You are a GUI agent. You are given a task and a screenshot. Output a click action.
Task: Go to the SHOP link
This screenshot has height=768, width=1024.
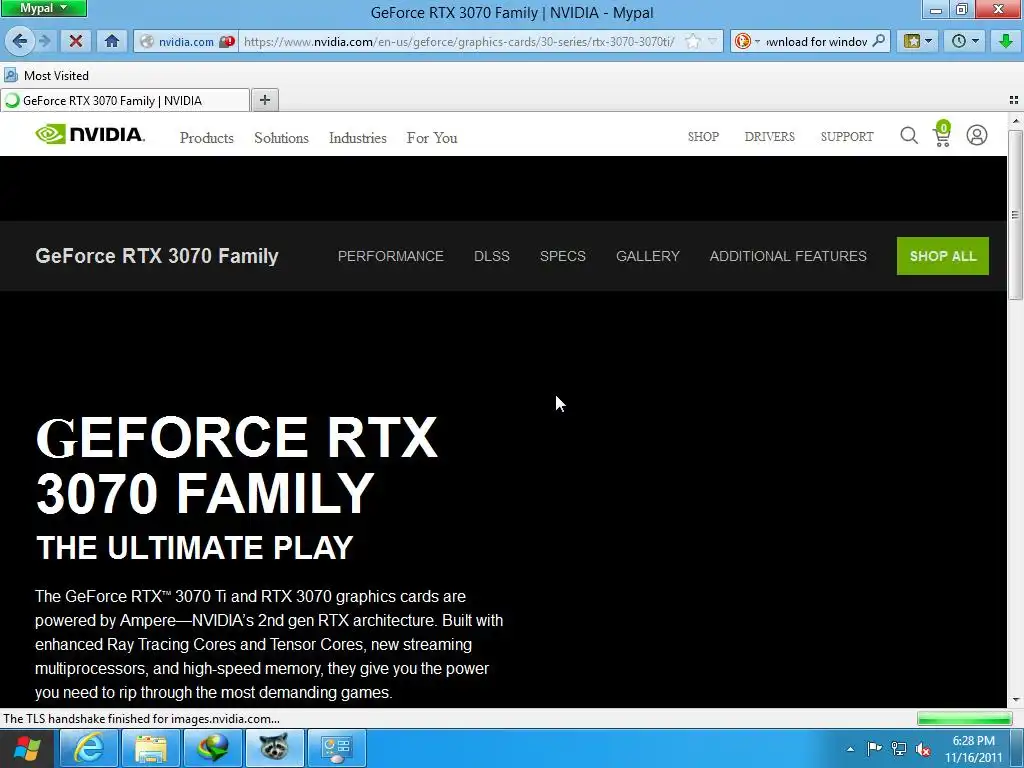click(x=703, y=136)
